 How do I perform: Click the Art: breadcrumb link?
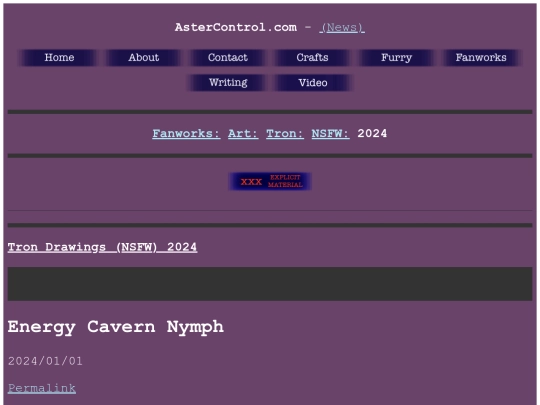click(243, 134)
